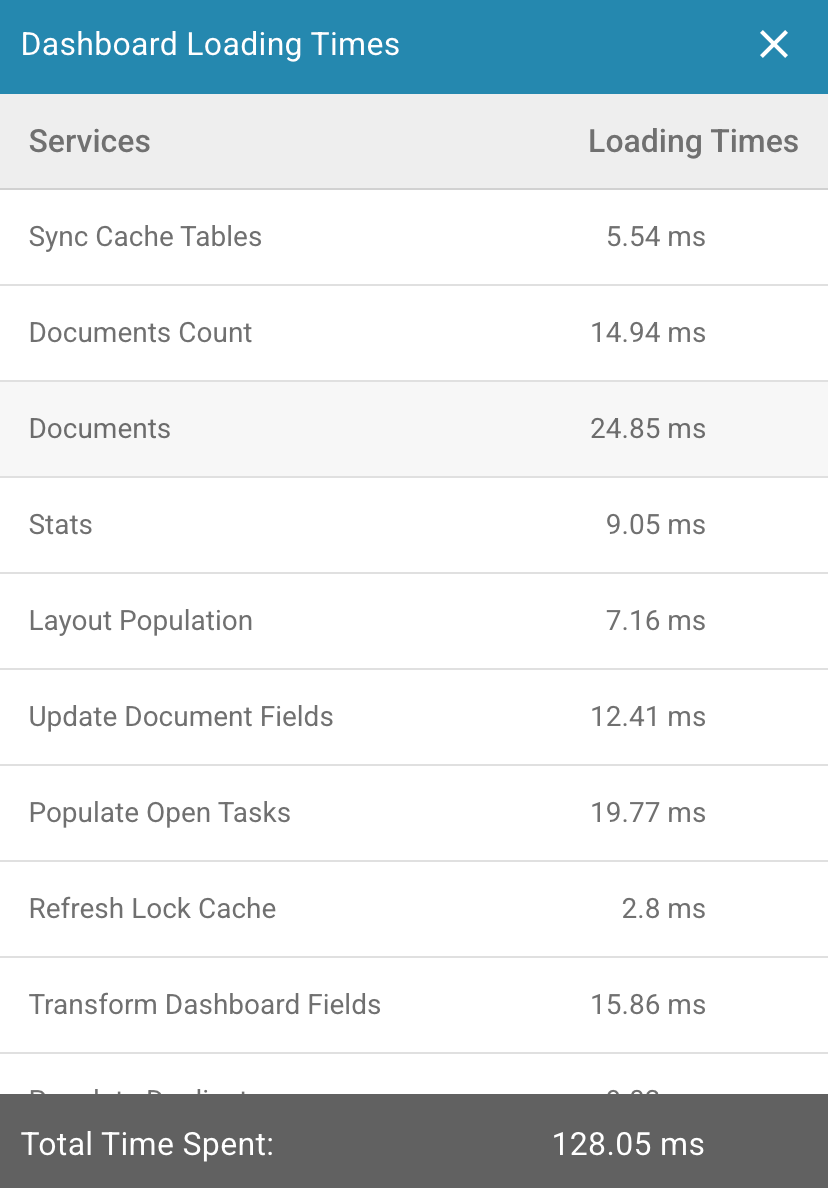Viewport: 828px width, 1188px height.
Task: Click the Documents Count service name
Action: [140, 333]
